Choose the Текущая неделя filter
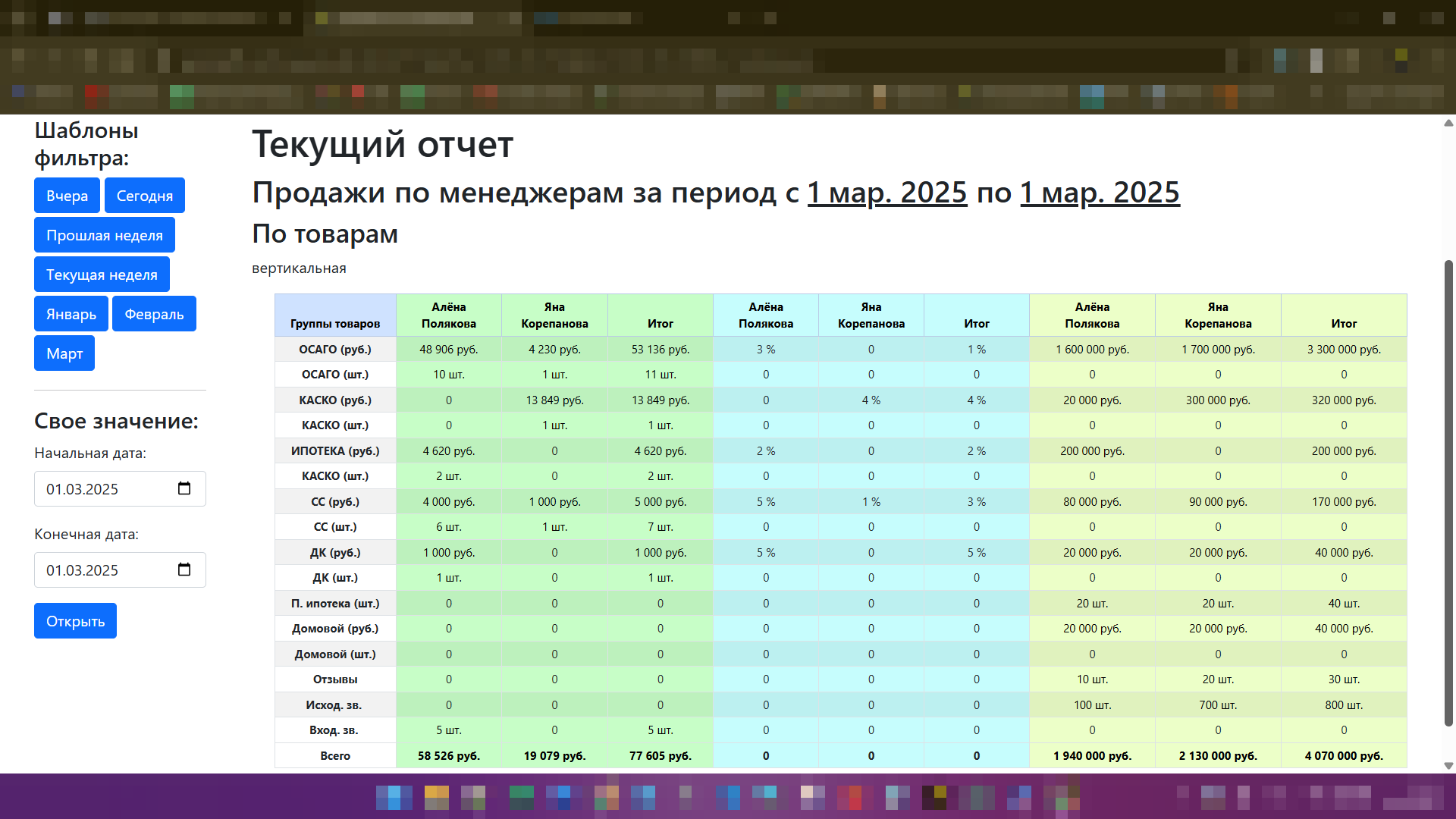The image size is (1456, 819). 102,275
